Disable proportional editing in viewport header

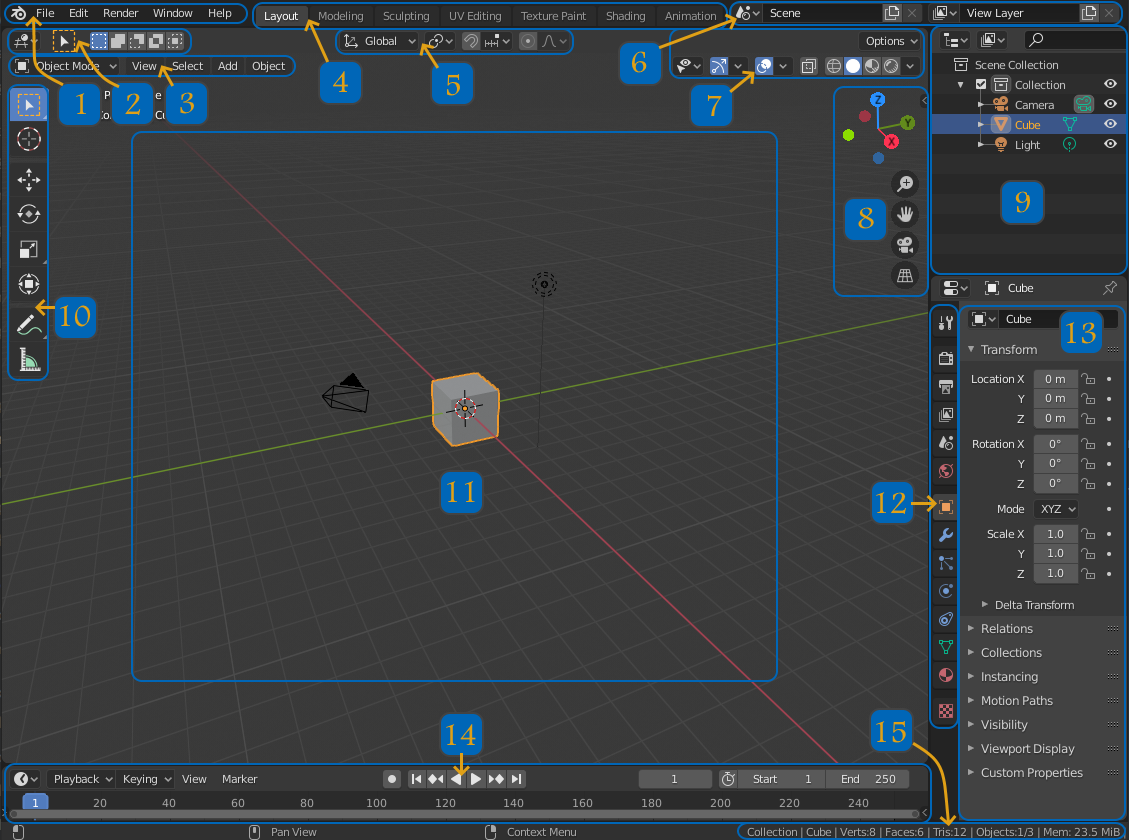[x=528, y=41]
